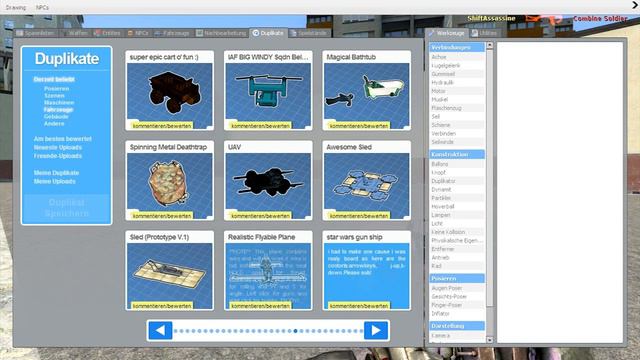
Task: Comment/rate the Awesome Sled
Action: pyautogui.click(x=359, y=216)
